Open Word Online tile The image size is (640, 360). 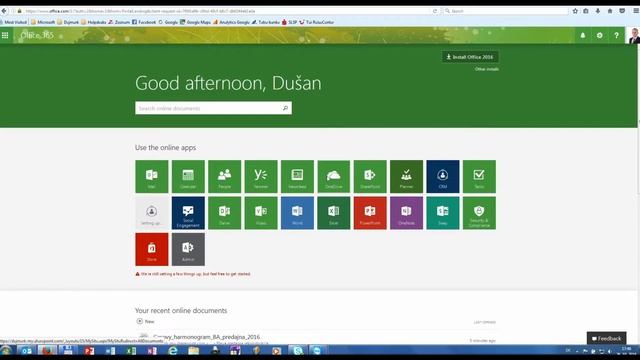point(297,213)
